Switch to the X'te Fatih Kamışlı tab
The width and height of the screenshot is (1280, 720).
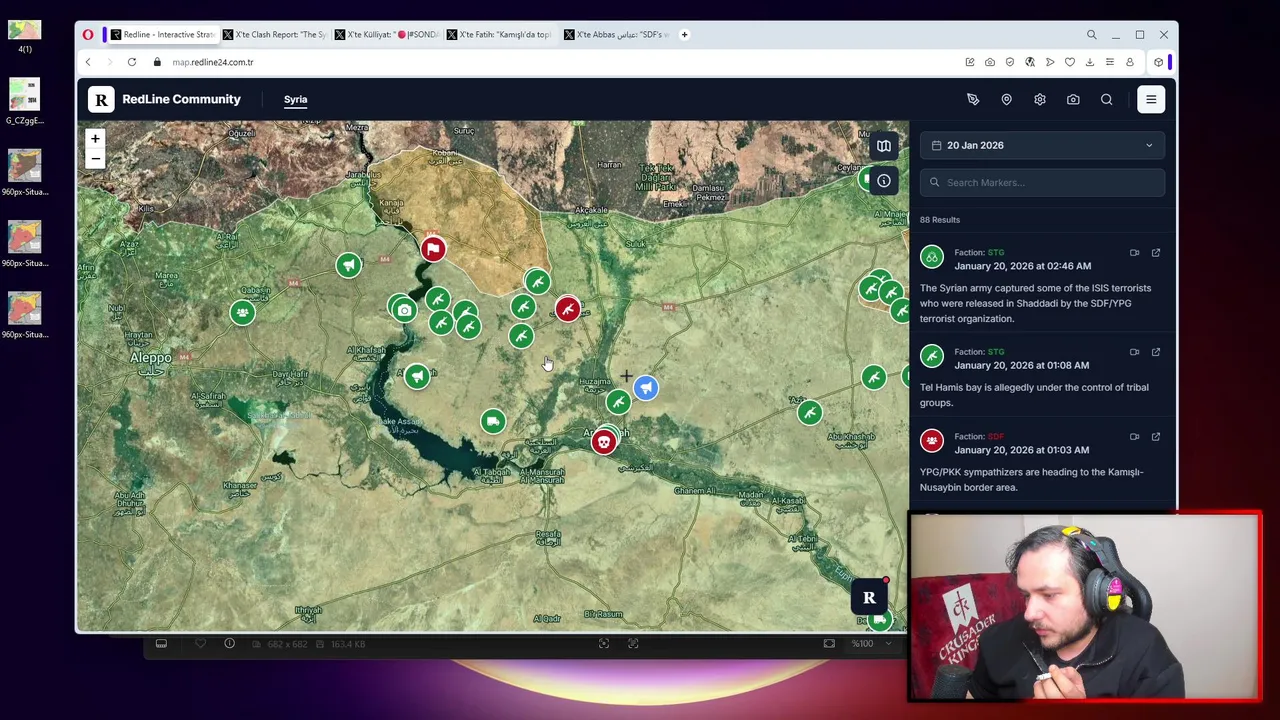(499, 34)
